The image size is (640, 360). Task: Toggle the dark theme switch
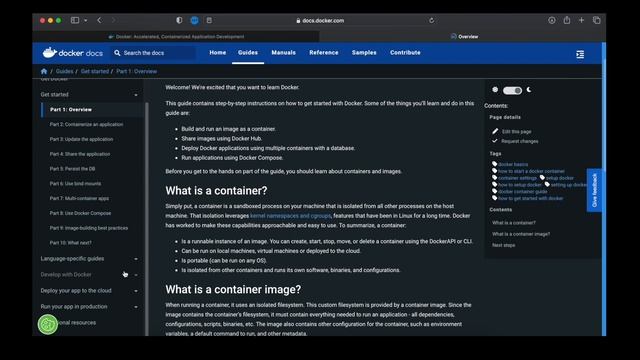click(x=512, y=90)
